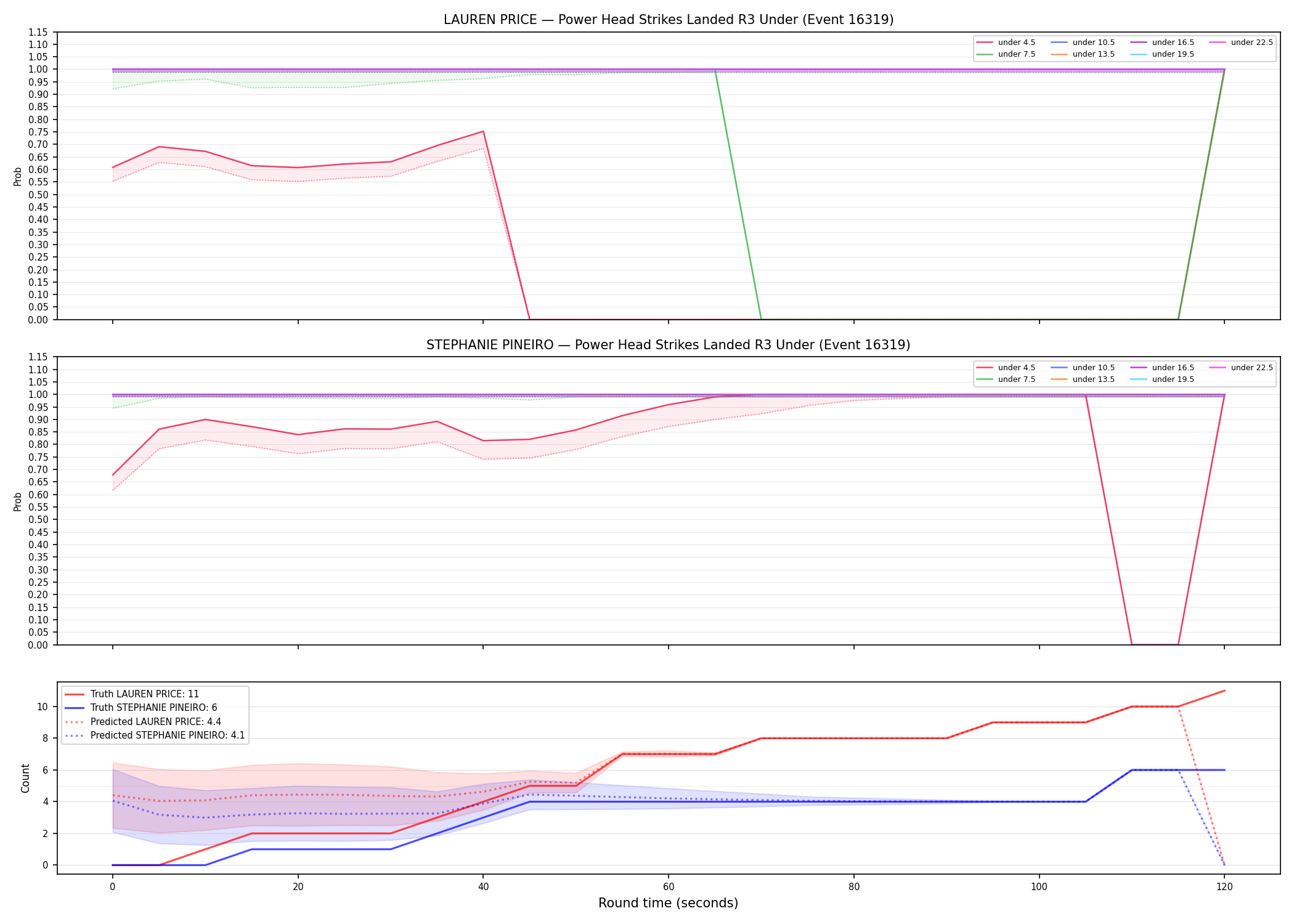Click the "100" round time tick label
Viewport: 1294px width, 924px height.
pos(1040,887)
